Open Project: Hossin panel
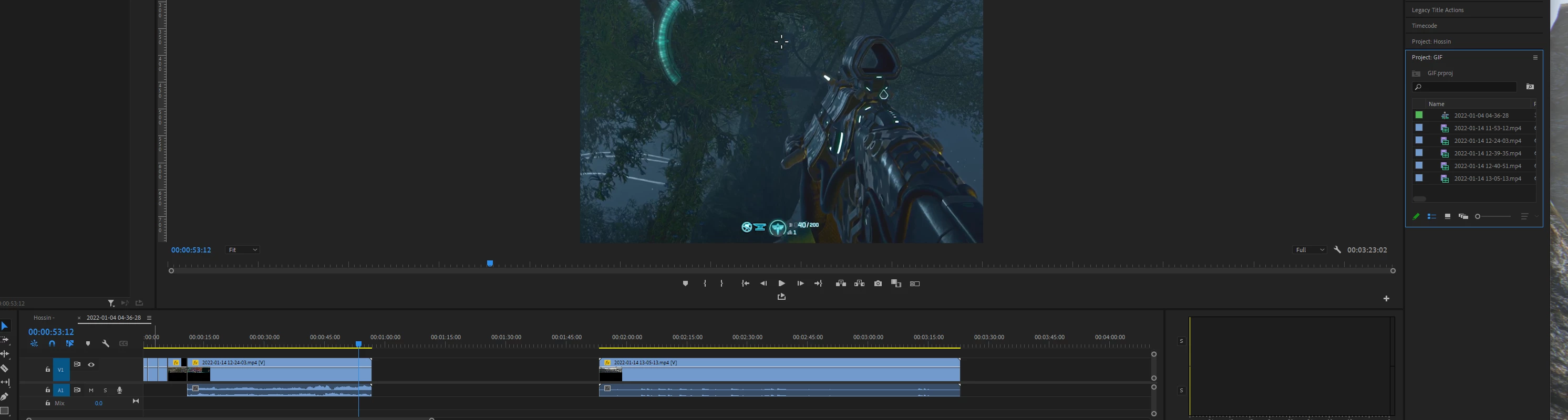The width and height of the screenshot is (1568, 420). coord(1431,41)
